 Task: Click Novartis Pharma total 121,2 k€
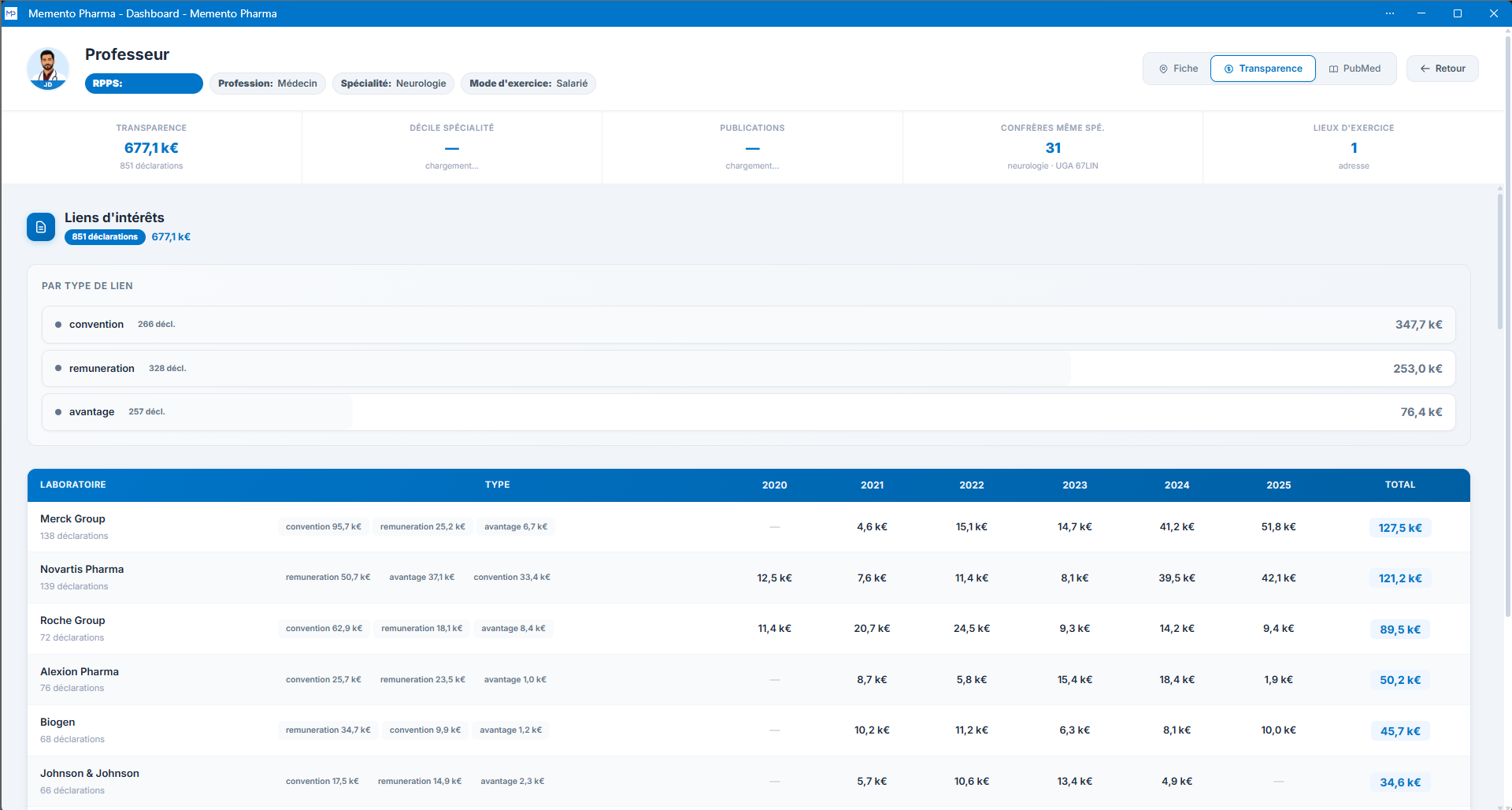tap(1400, 578)
